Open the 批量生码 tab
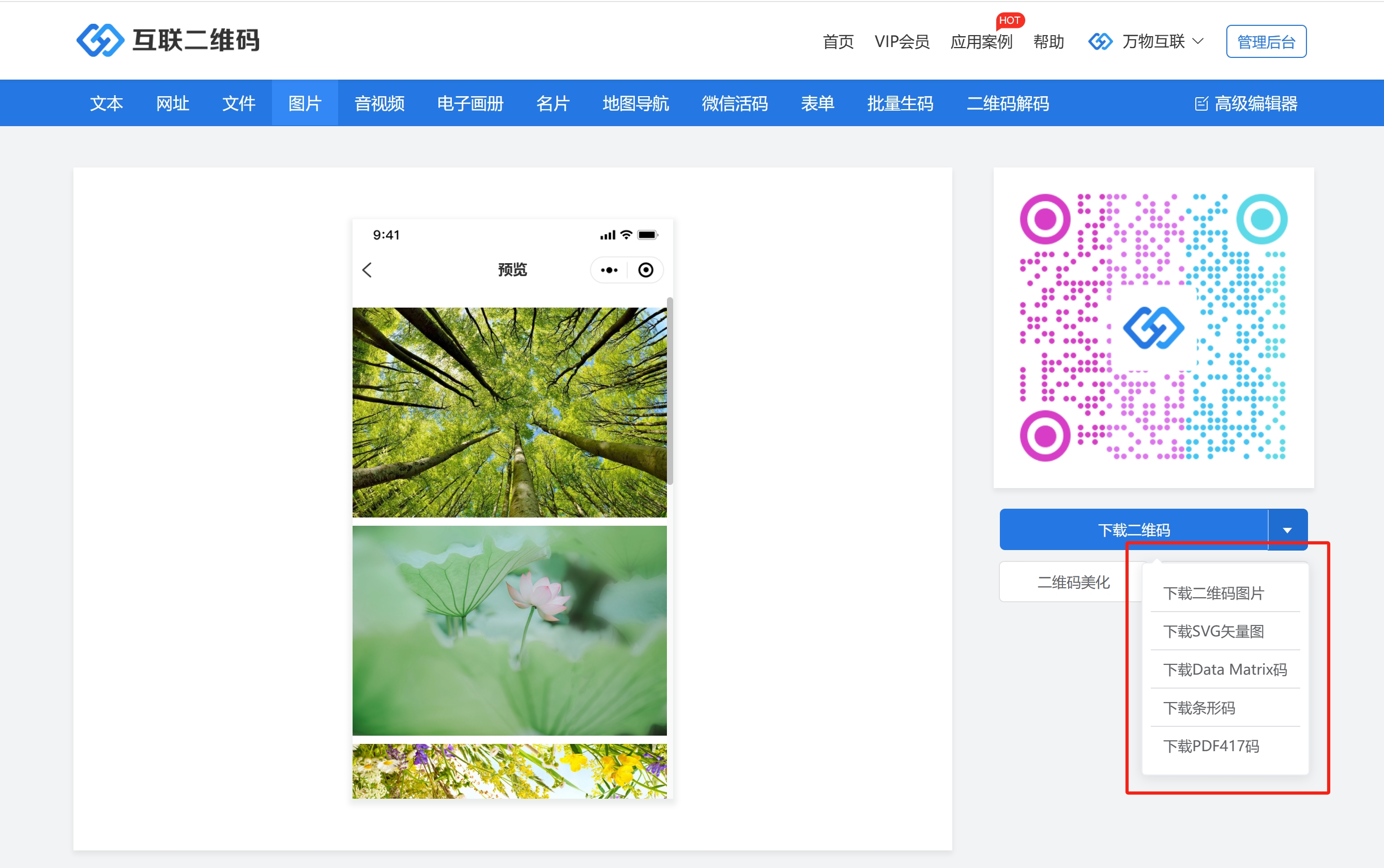The height and width of the screenshot is (868, 1384). (900, 103)
